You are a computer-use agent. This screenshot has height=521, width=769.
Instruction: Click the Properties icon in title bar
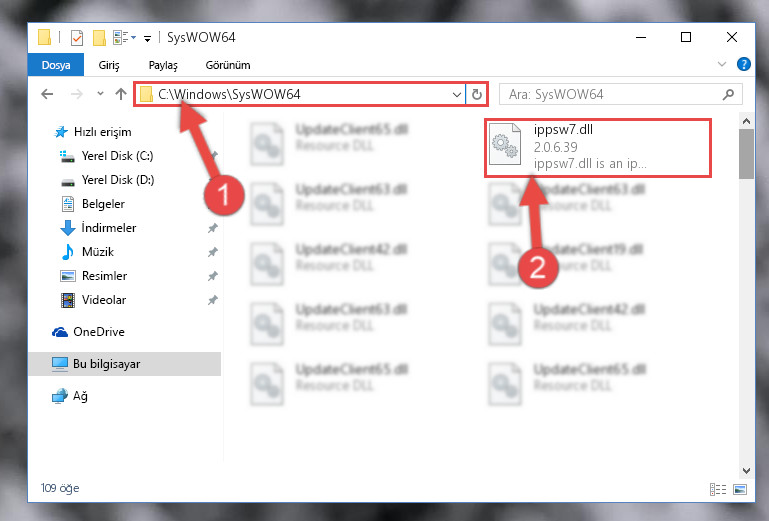click(77, 37)
